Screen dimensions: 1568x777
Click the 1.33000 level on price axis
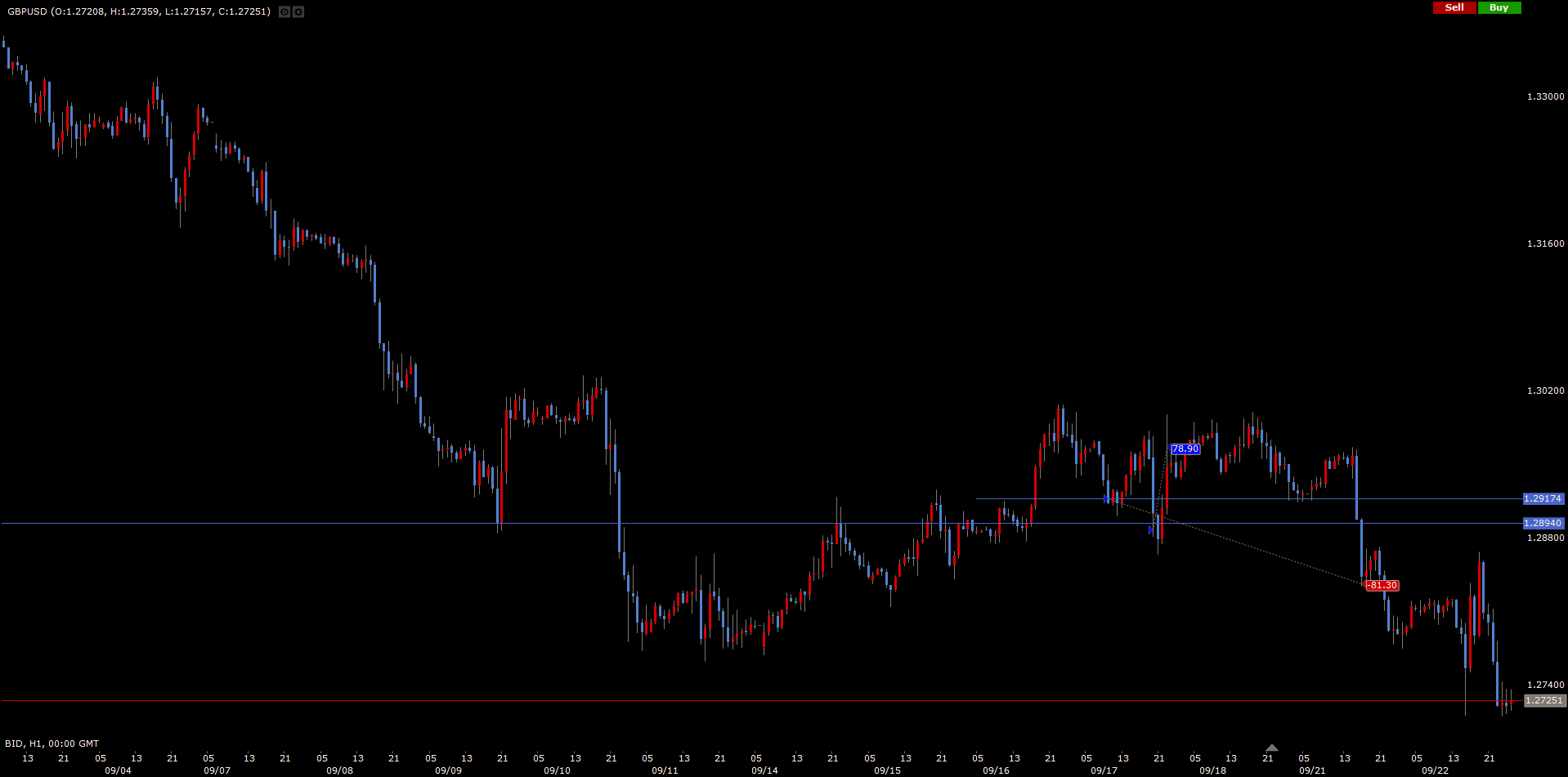[1545, 96]
